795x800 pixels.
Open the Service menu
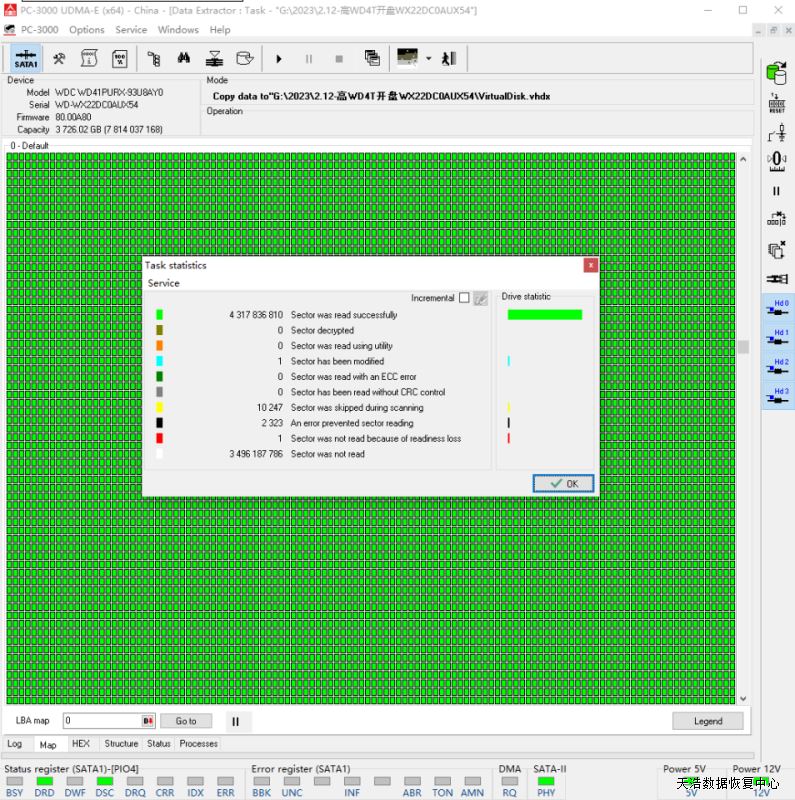point(131,30)
